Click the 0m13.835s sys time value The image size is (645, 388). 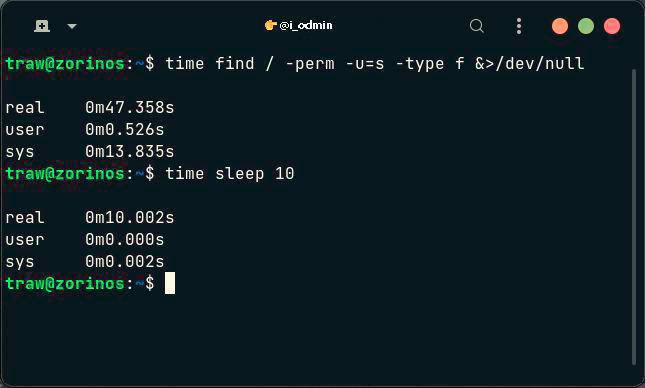[x=130, y=152]
